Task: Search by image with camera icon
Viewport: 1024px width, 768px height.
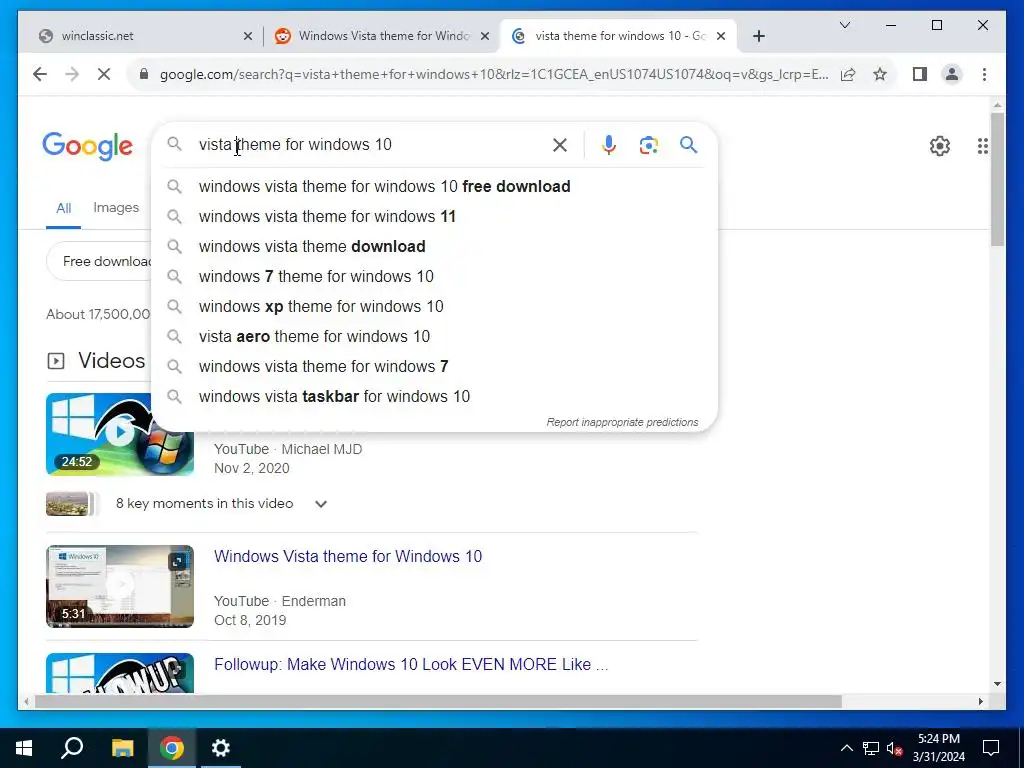Action: pos(648,145)
